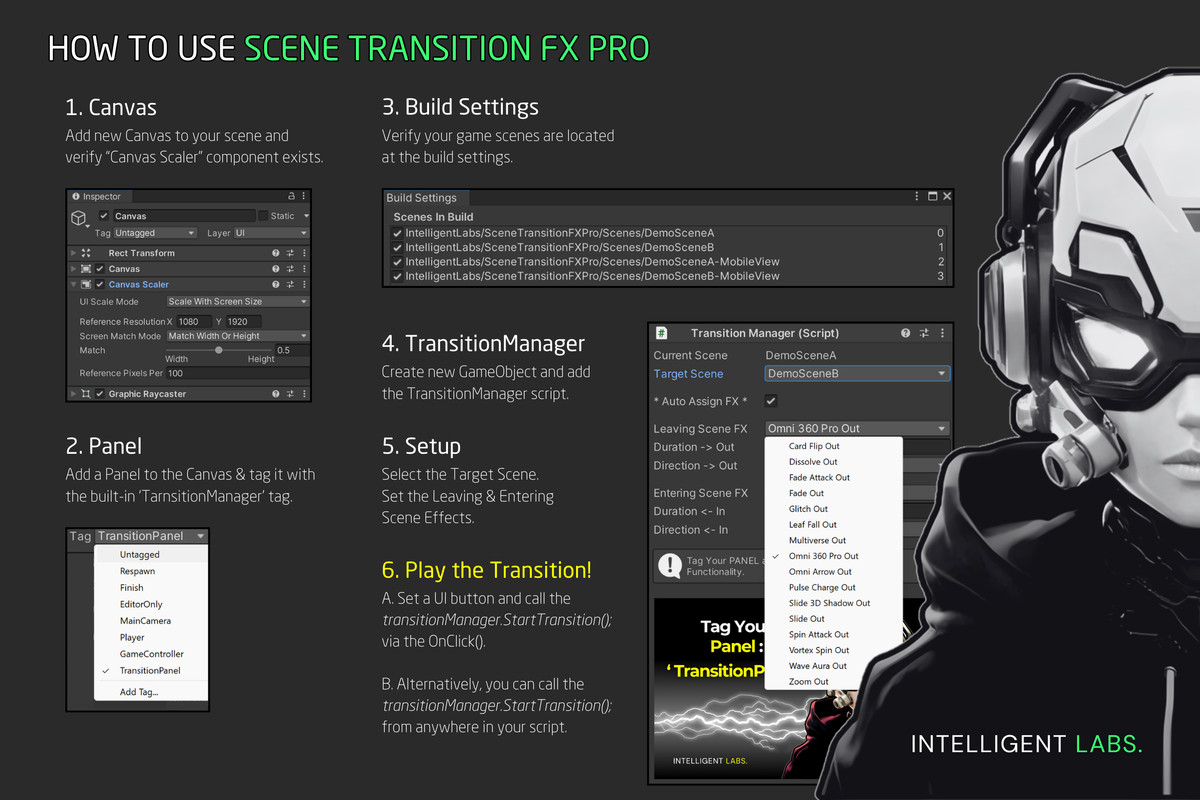Open Canvas Scaler component kebab menu
Screen dimensions: 1200x800
point(303,285)
